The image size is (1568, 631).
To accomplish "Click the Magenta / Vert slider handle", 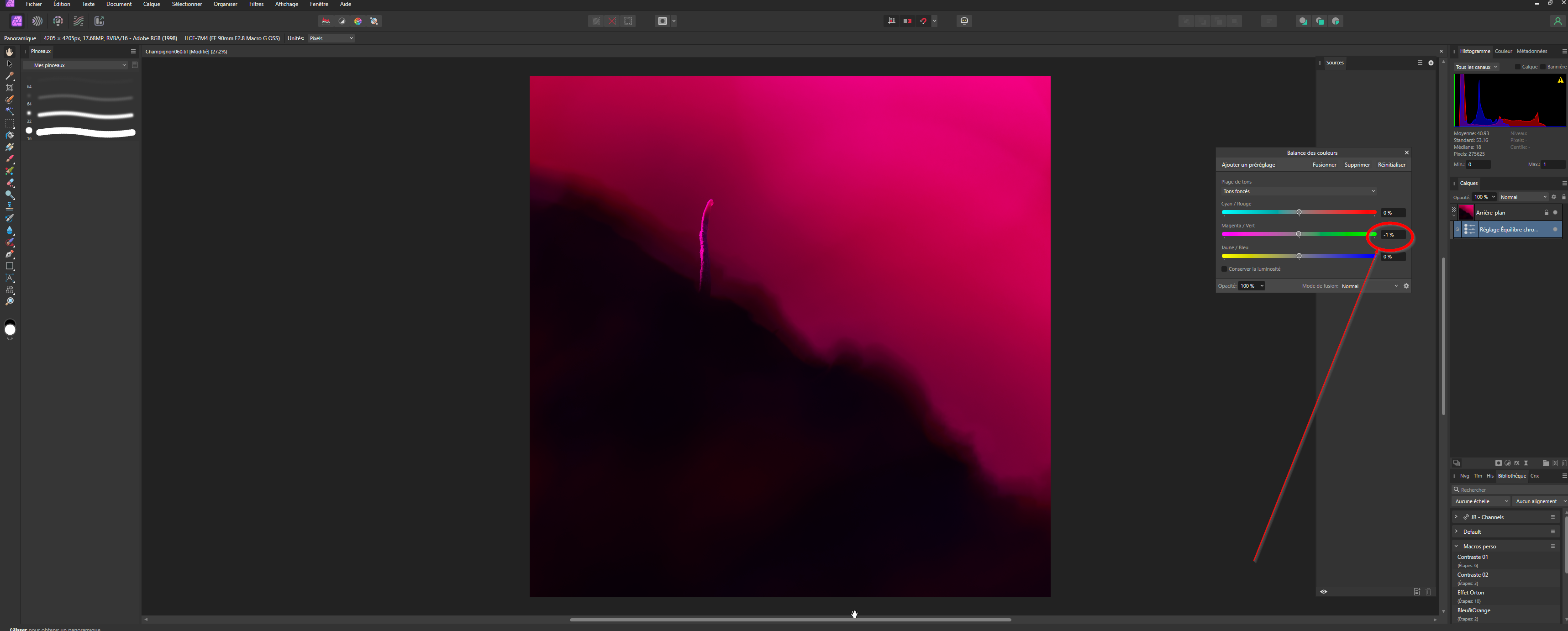I will pyautogui.click(x=1298, y=234).
